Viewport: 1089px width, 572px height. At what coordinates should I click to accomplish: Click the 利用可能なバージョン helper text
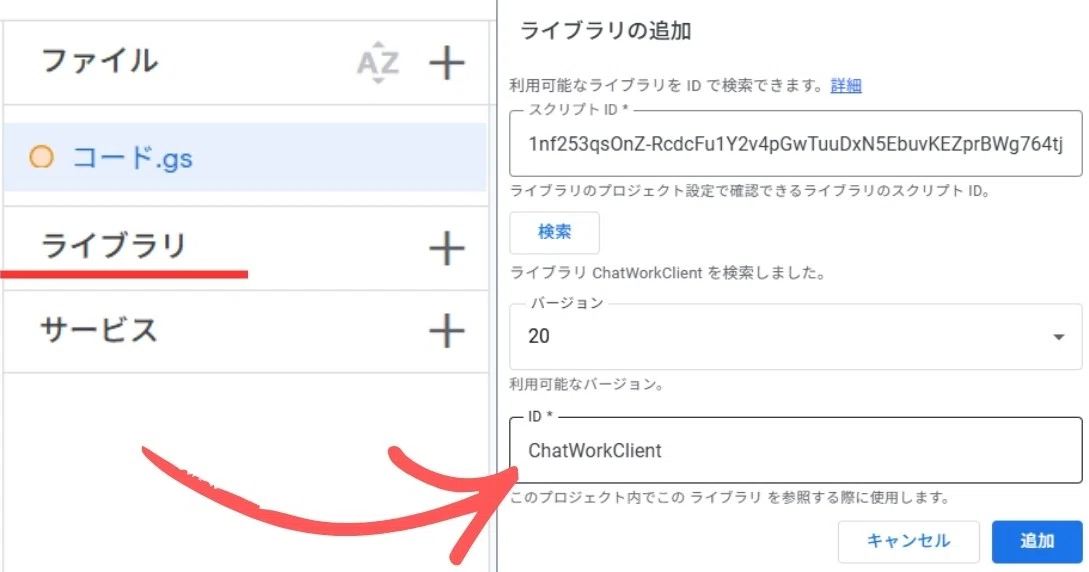pos(587,384)
